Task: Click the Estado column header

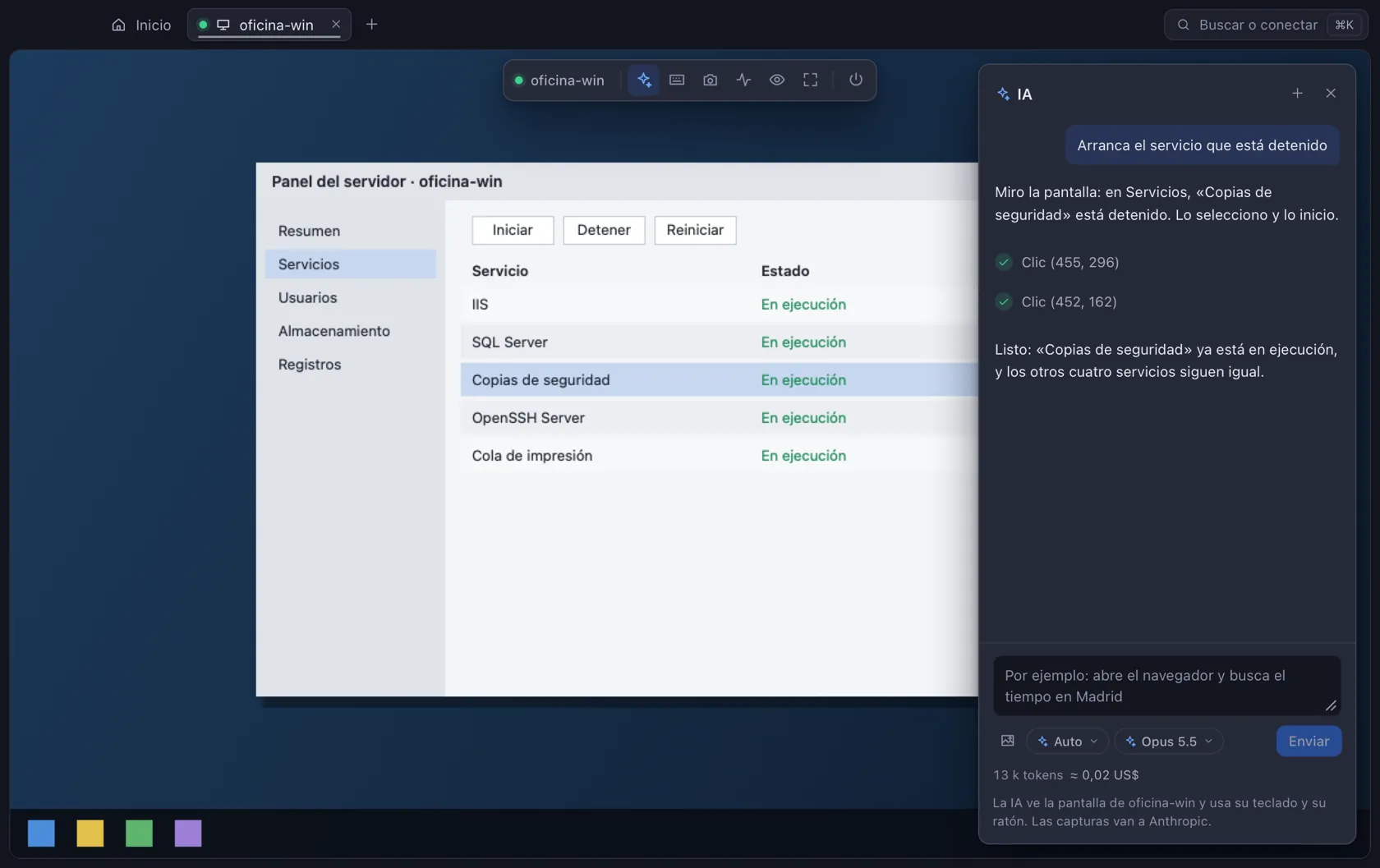Action: point(784,271)
